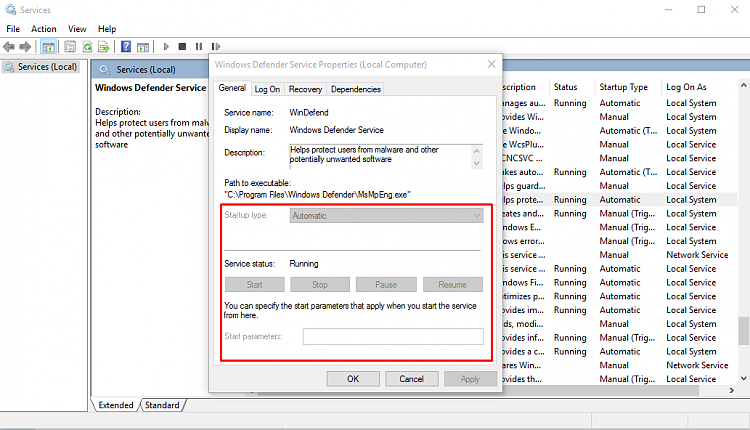The height and width of the screenshot is (430, 750).
Task: Switch to the Standard view tab
Action: (x=162, y=405)
